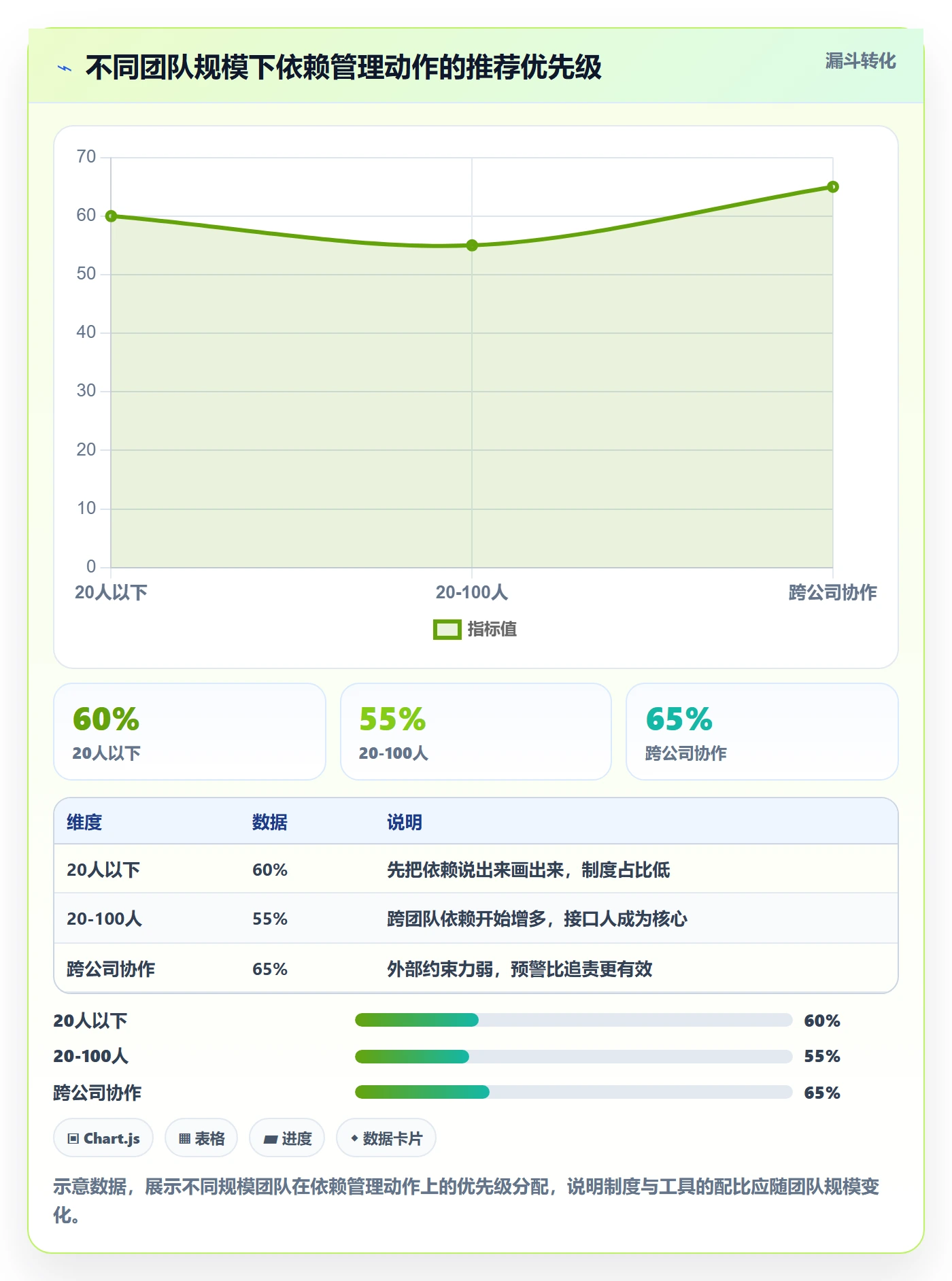Click the grid icon in 表格 chip
The height and width of the screenshot is (1281, 952).
184,1138
